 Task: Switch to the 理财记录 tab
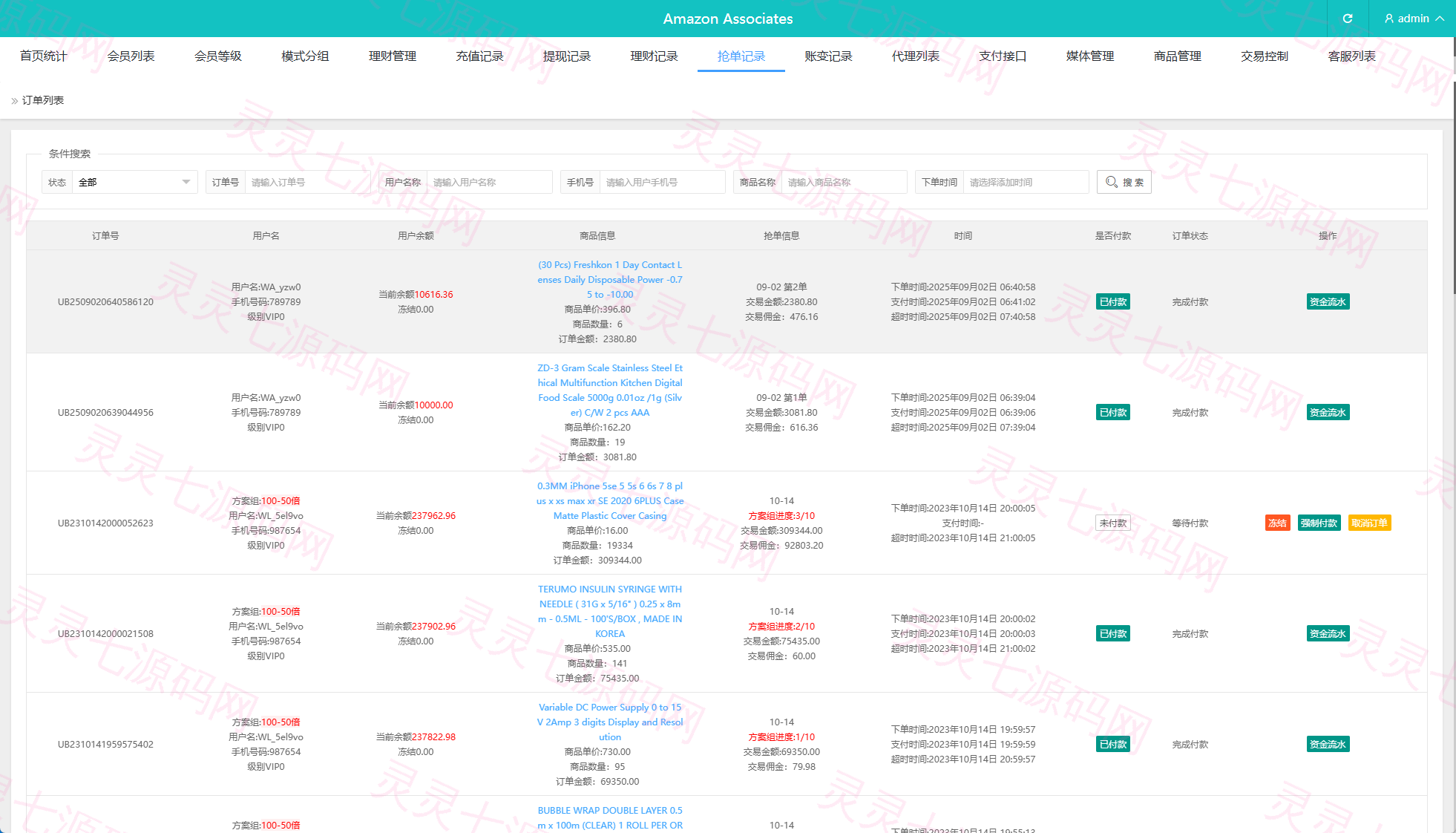[x=655, y=56]
